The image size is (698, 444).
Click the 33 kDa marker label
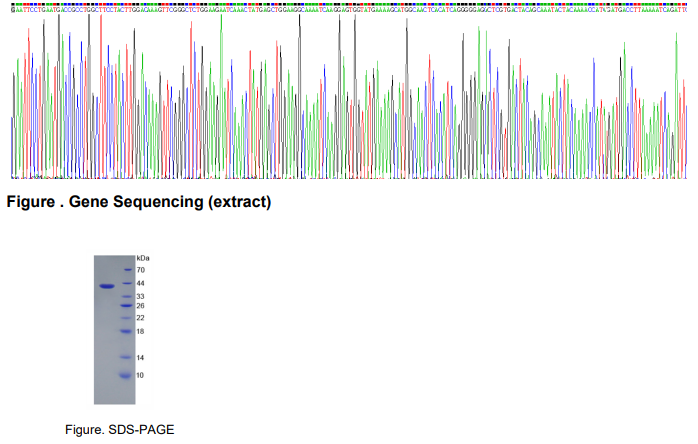click(x=141, y=297)
